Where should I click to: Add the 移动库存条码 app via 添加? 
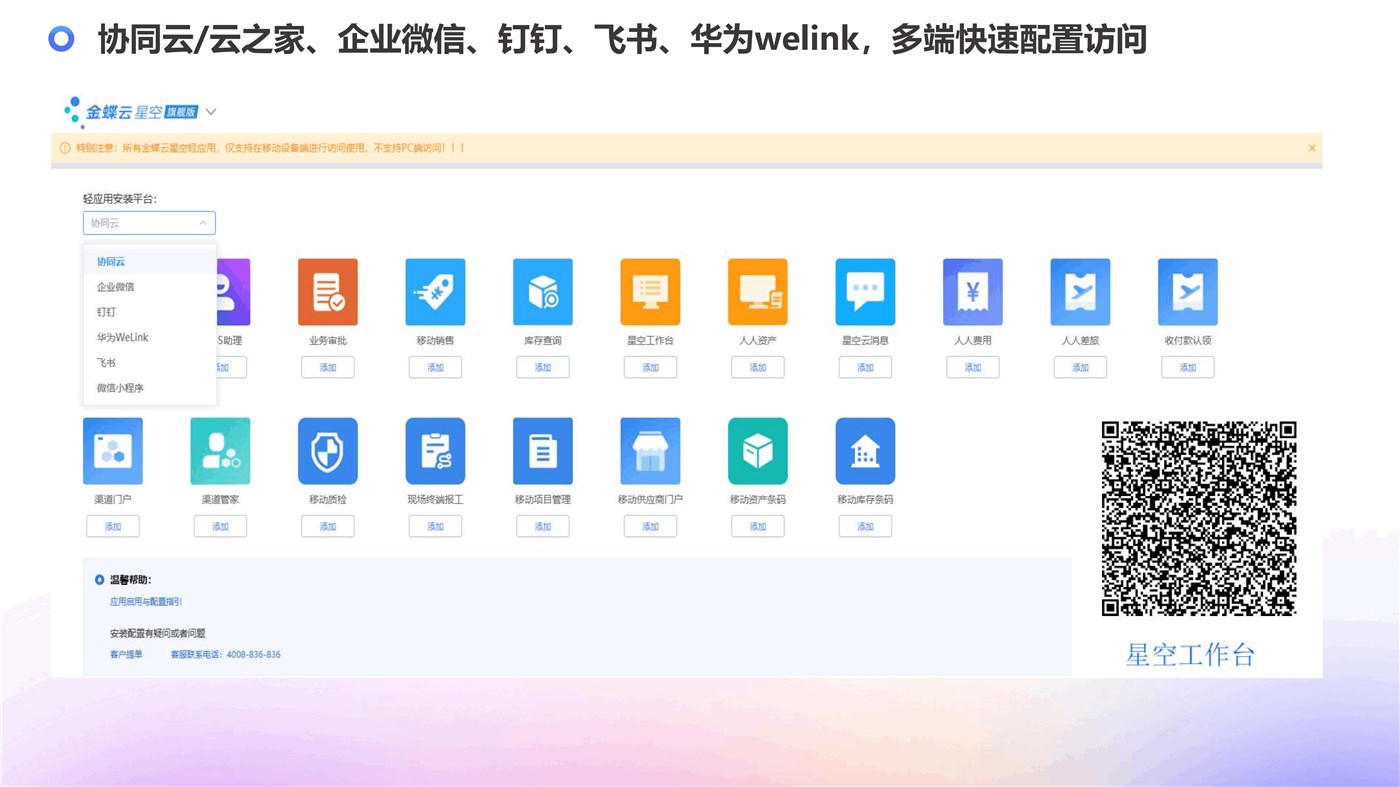tap(865, 526)
